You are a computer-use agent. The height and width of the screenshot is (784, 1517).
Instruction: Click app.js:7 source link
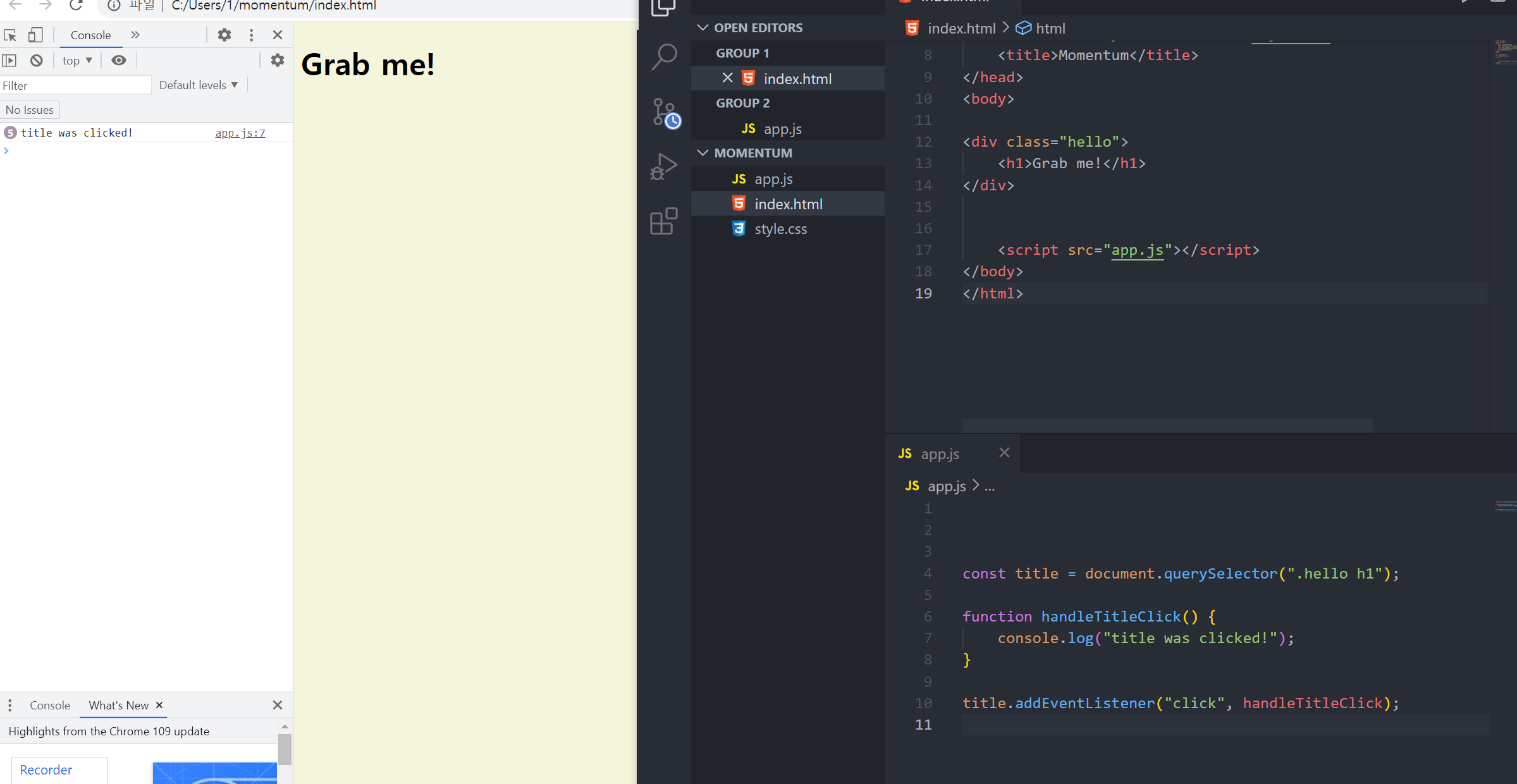click(240, 133)
